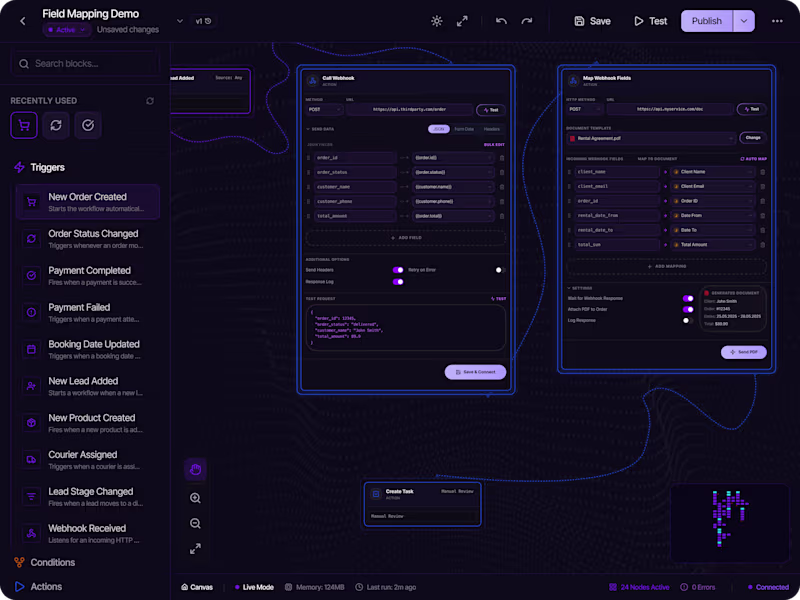This screenshot has width=800, height=600.
Task: Delete the customer_phone JSON field row
Action: (502, 202)
